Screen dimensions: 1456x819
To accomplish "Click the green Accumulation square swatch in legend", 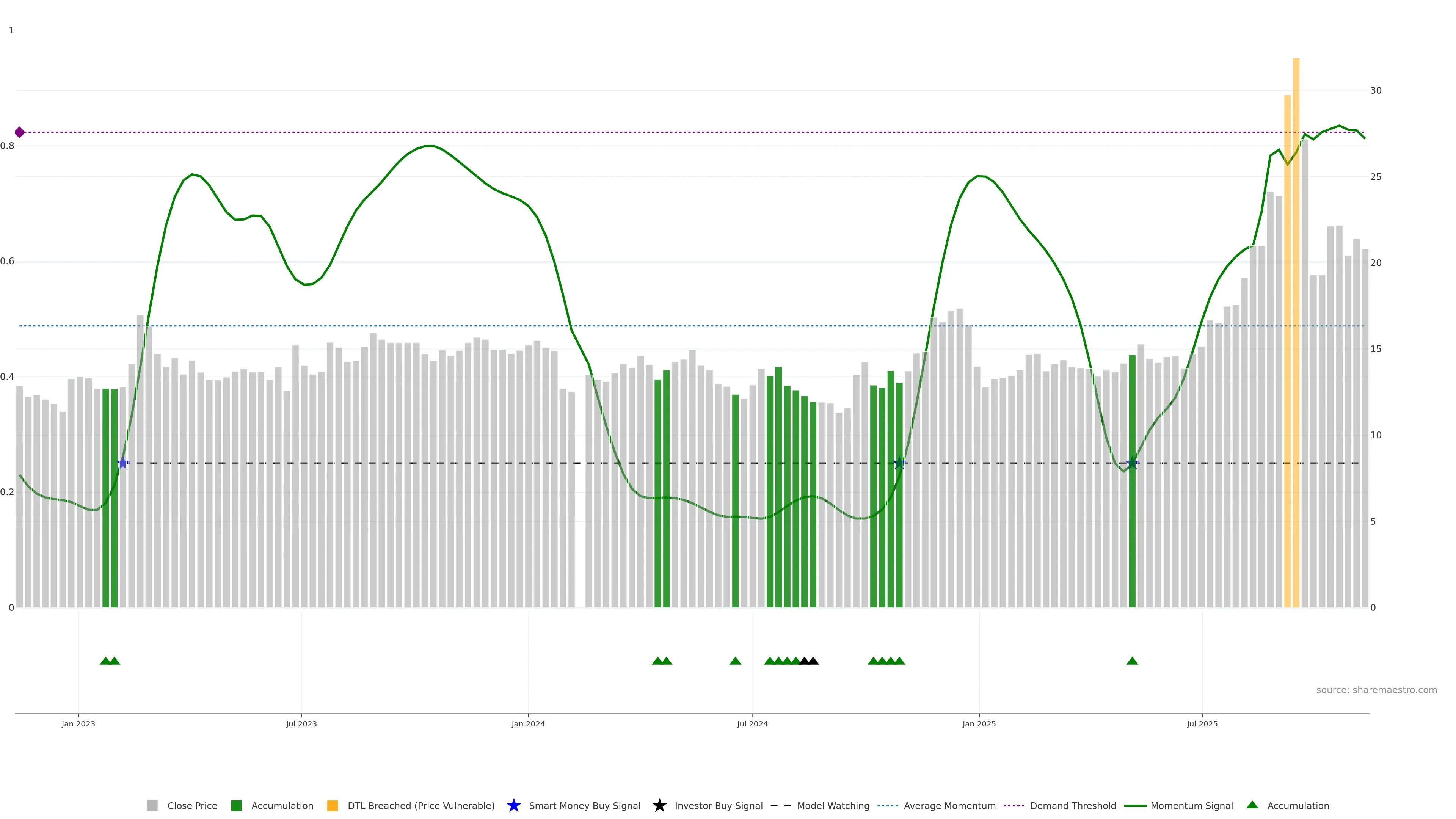I will [x=236, y=806].
